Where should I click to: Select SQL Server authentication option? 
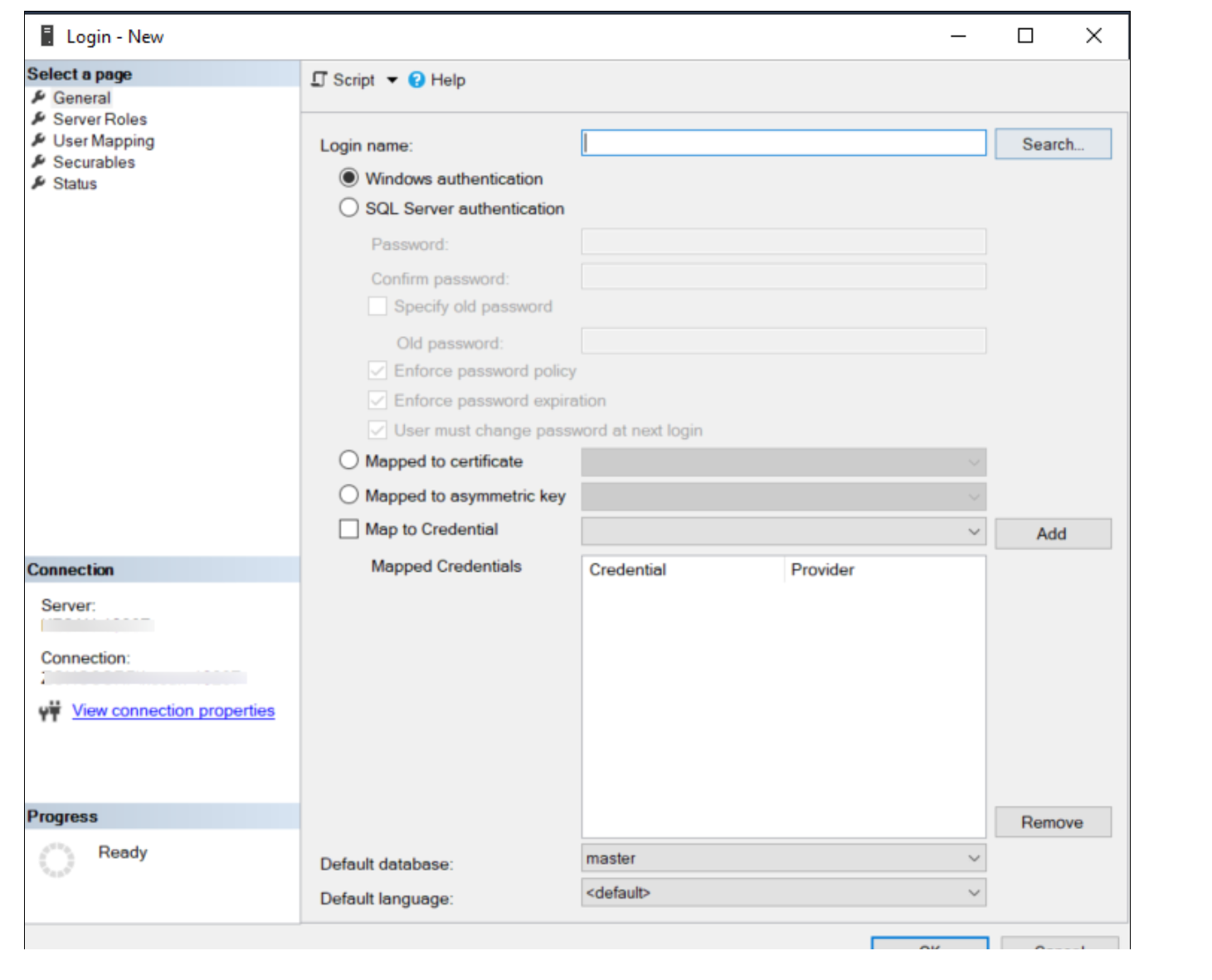click(x=349, y=207)
